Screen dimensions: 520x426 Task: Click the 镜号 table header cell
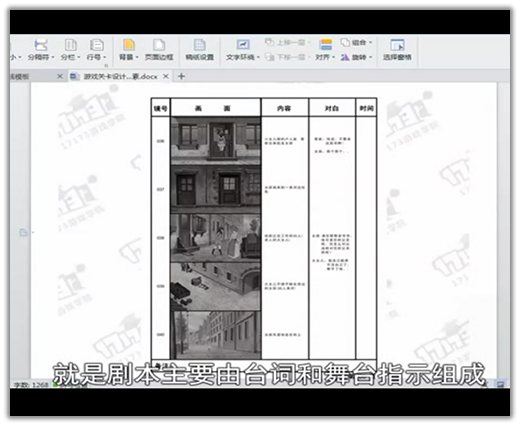[161, 108]
